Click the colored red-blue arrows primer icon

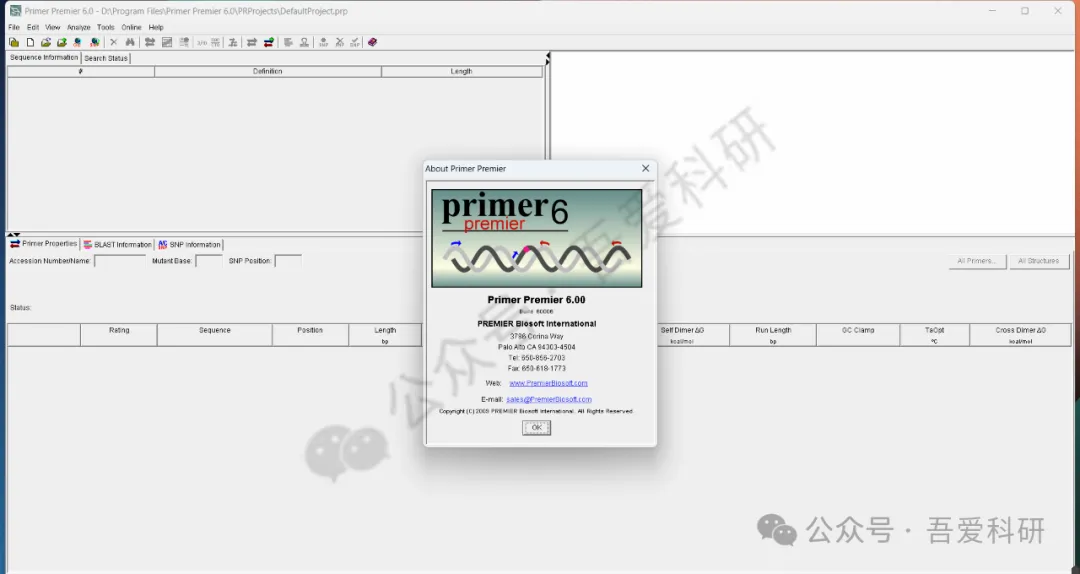pyautogui.click(x=269, y=43)
